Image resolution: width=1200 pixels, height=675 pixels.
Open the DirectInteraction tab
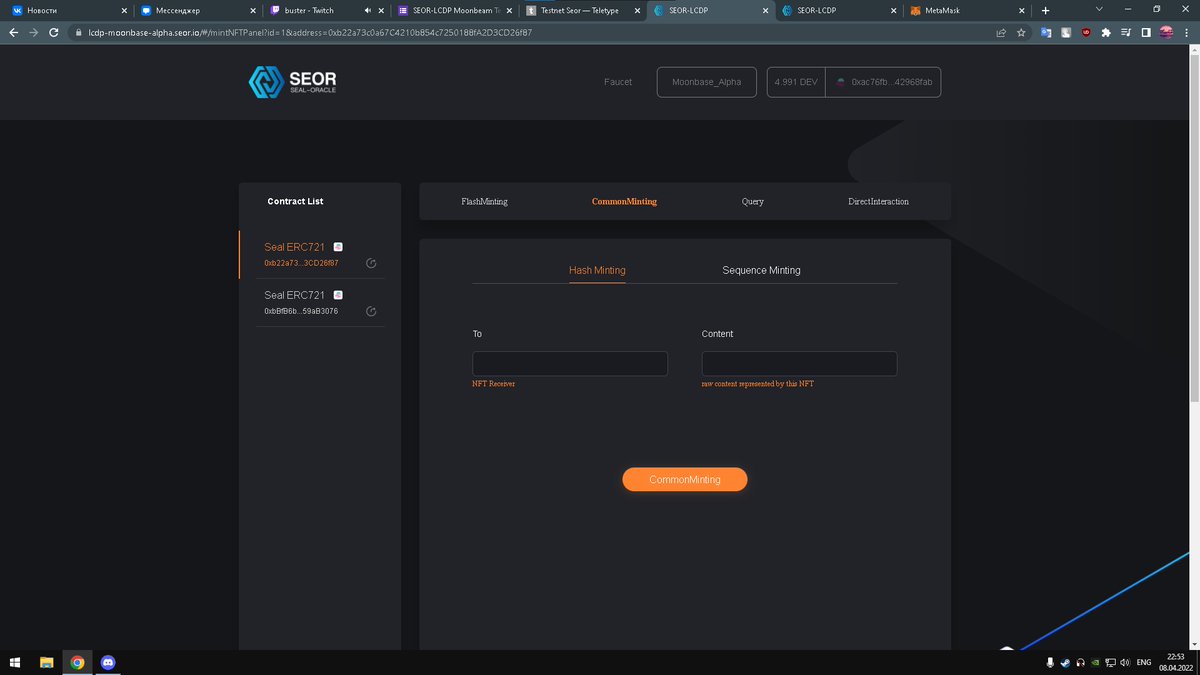click(879, 202)
